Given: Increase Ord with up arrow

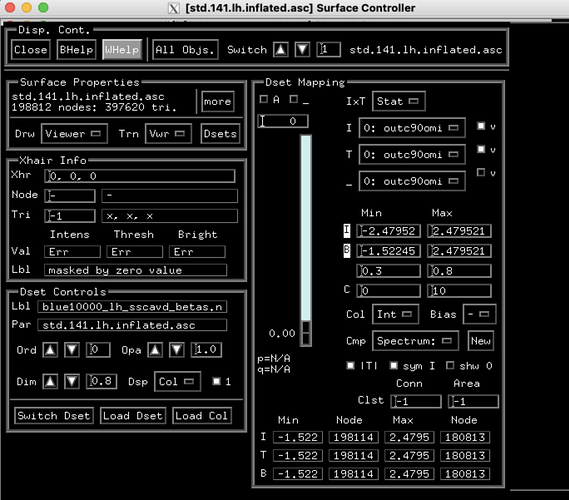Looking at the screenshot, I should [x=50, y=350].
